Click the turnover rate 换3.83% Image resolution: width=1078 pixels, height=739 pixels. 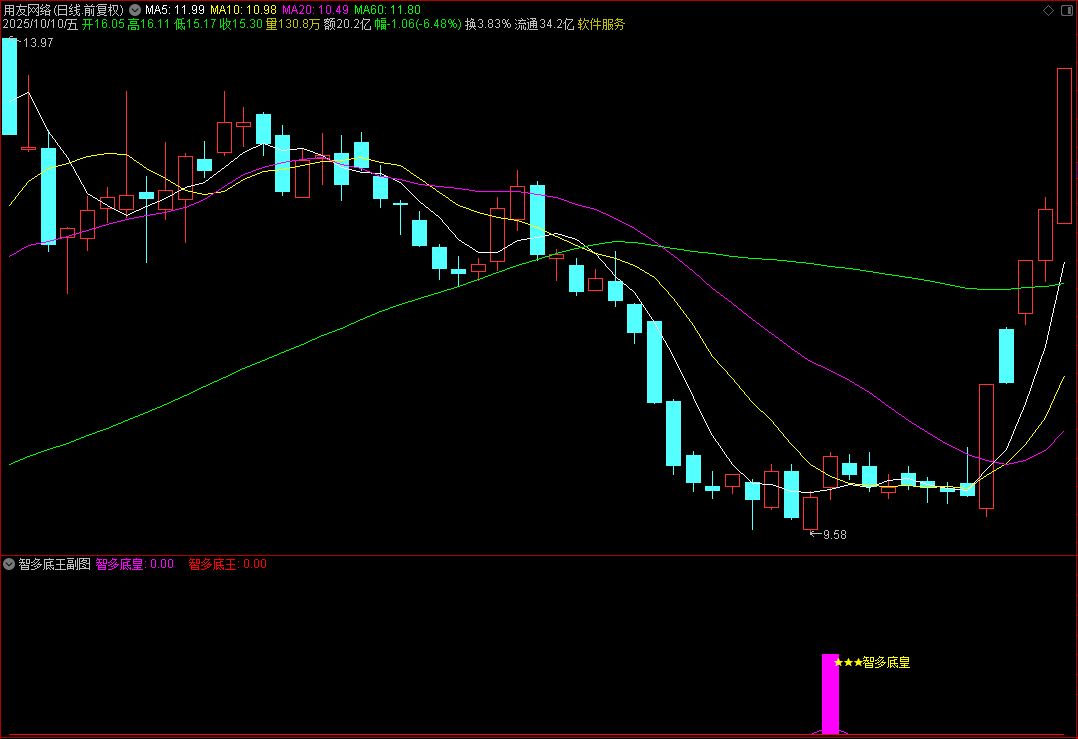488,25
